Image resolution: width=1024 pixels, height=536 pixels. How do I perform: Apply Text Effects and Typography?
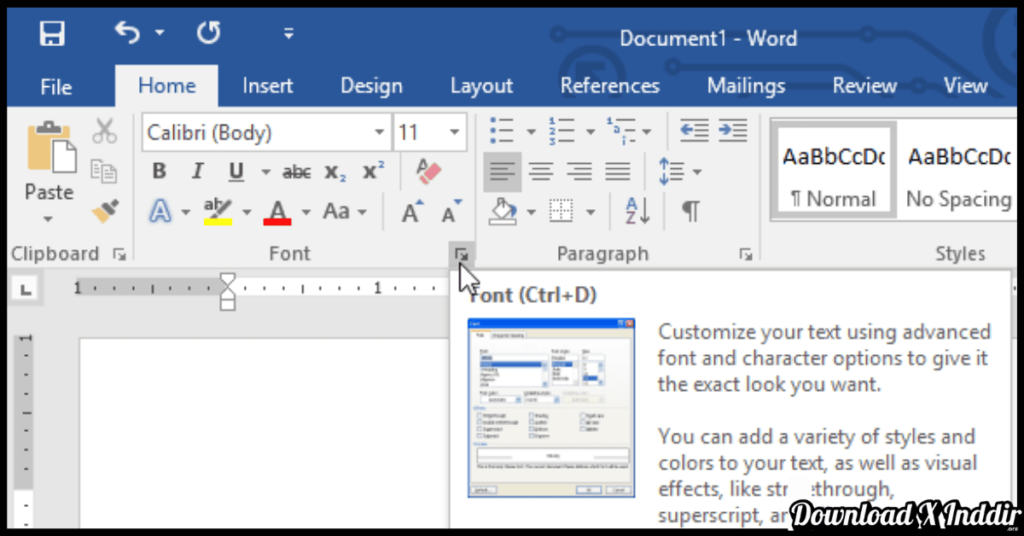click(160, 211)
